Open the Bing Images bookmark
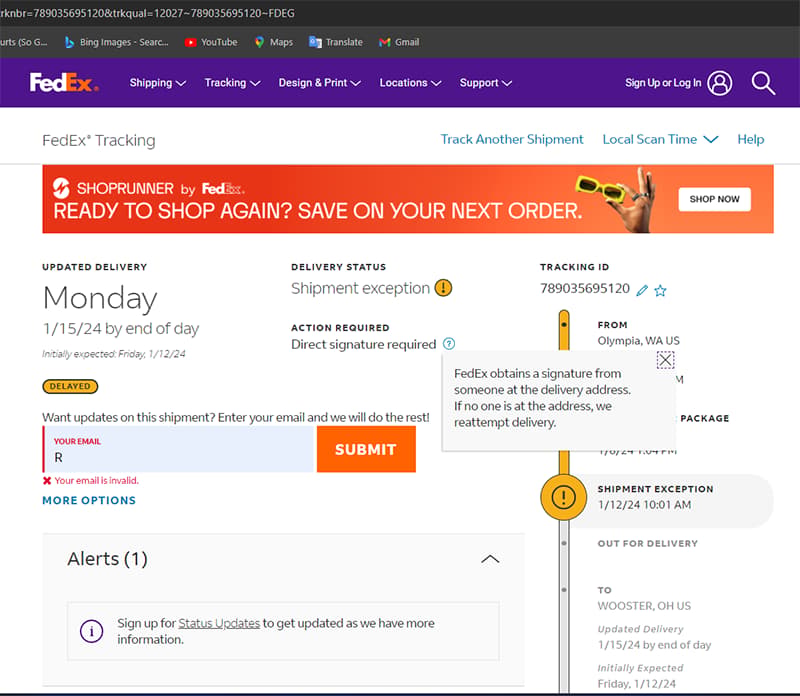Image resolution: width=800 pixels, height=696 pixels. click(x=117, y=42)
